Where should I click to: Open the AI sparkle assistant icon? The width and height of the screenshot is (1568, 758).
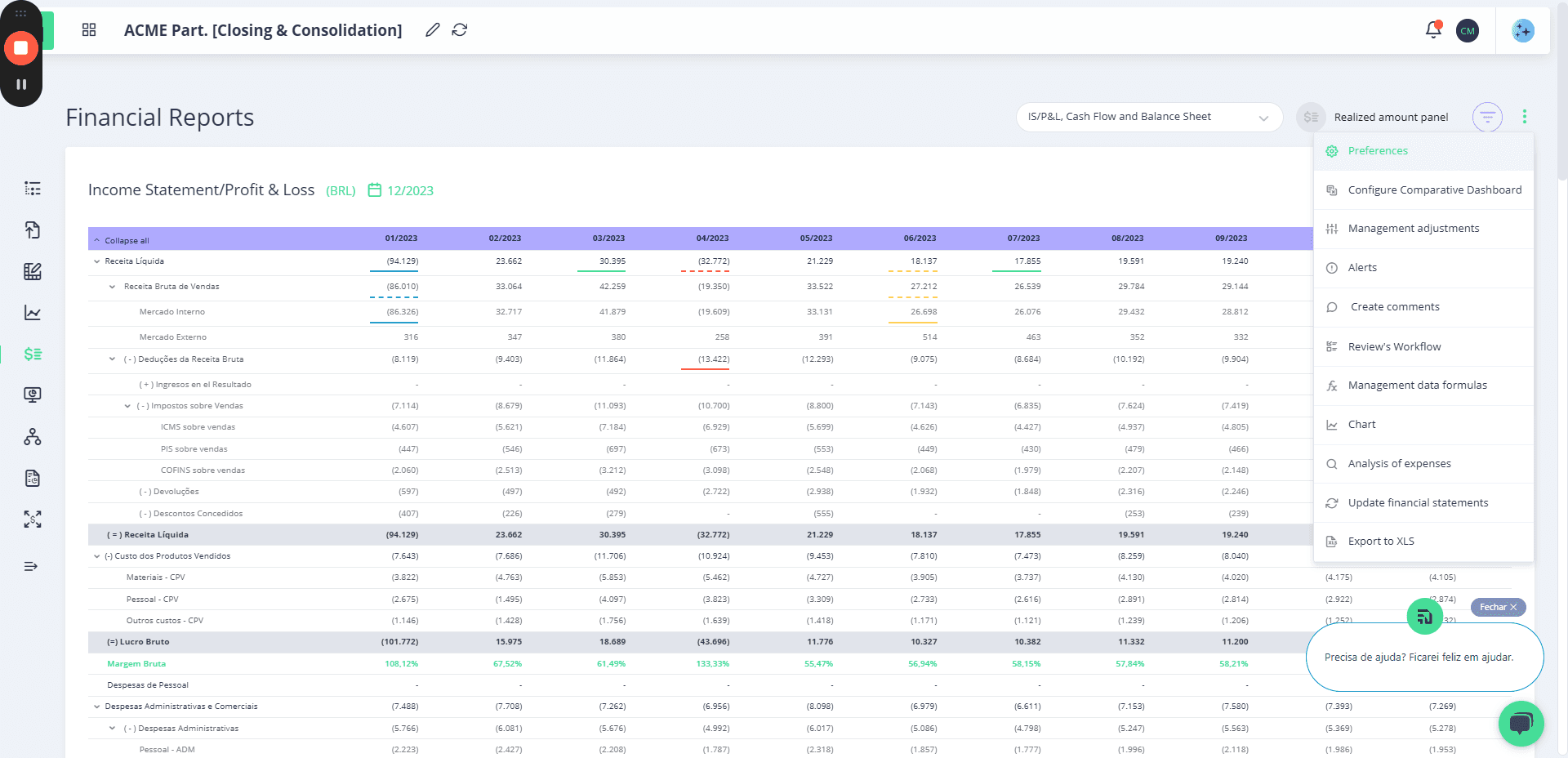[x=1523, y=31]
